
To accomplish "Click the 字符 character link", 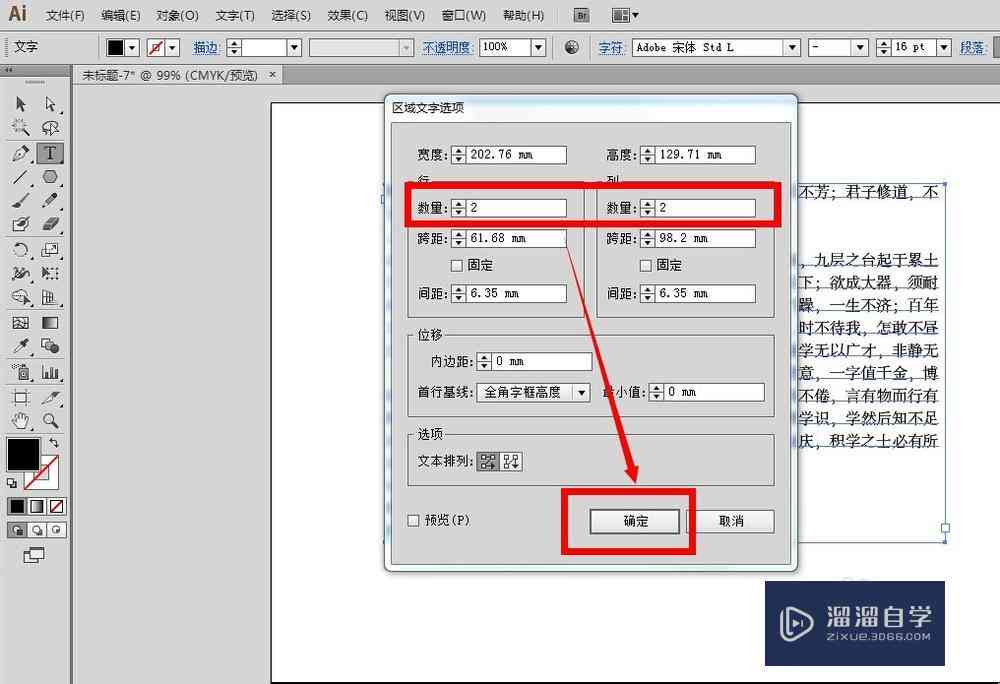I will [611, 47].
